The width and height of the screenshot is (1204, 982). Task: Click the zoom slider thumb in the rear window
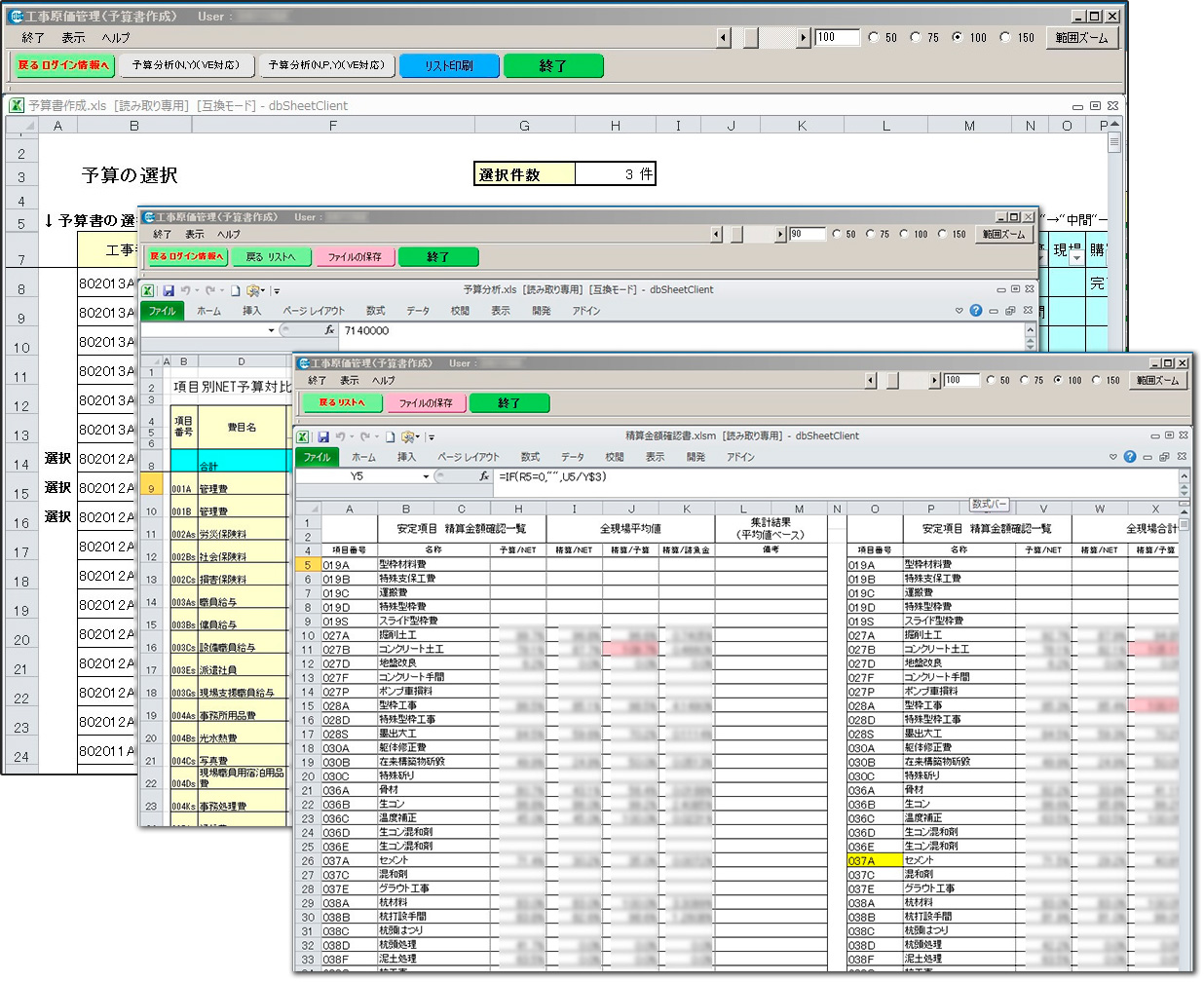click(x=750, y=37)
